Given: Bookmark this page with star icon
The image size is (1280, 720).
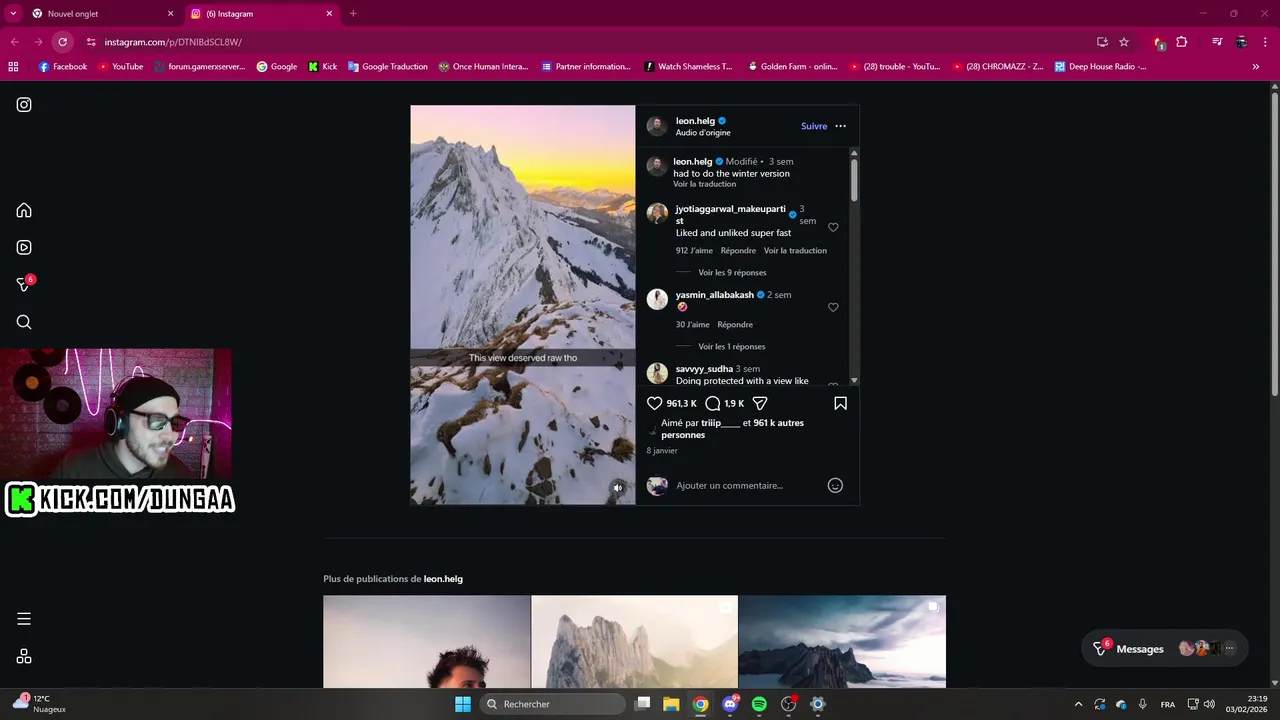Looking at the screenshot, I should tap(1124, 42).
